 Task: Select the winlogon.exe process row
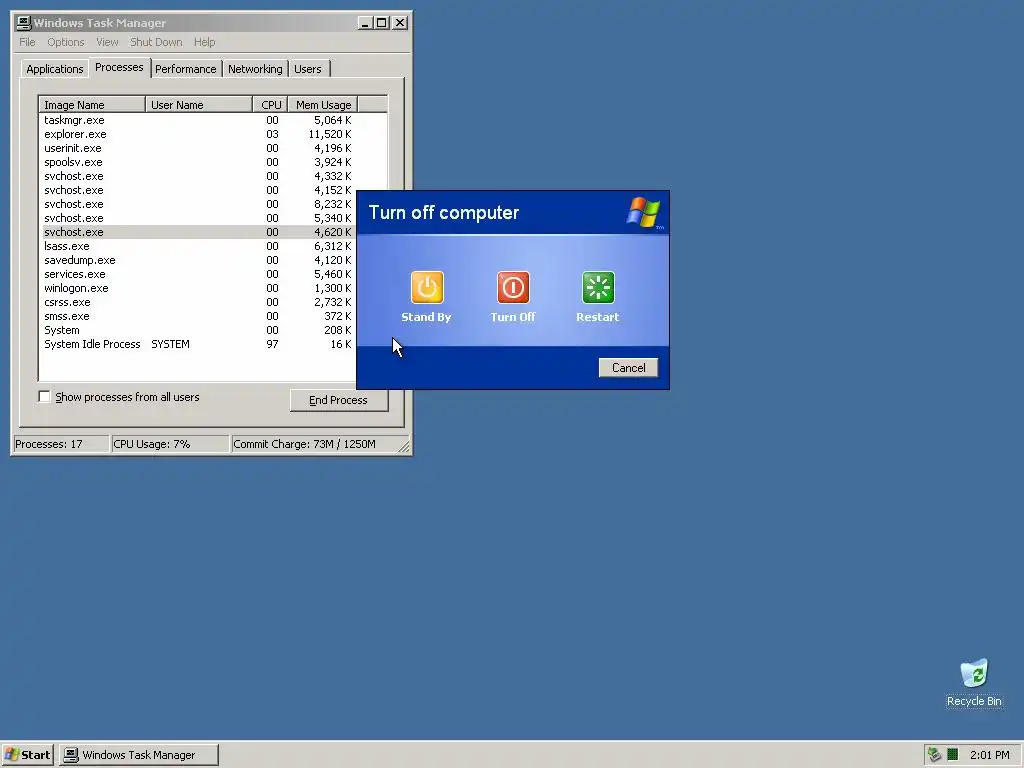pos(198,288)
